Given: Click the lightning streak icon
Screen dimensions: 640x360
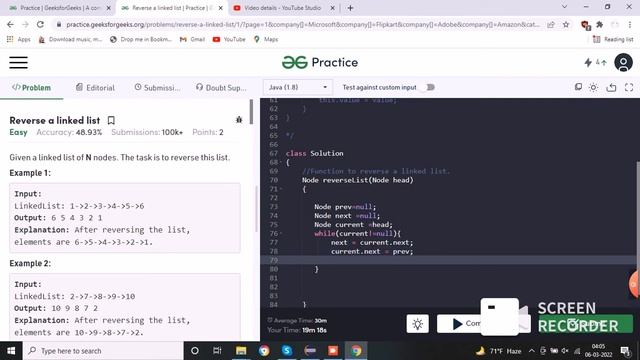Looking at the screenshot, I should 588,62.
